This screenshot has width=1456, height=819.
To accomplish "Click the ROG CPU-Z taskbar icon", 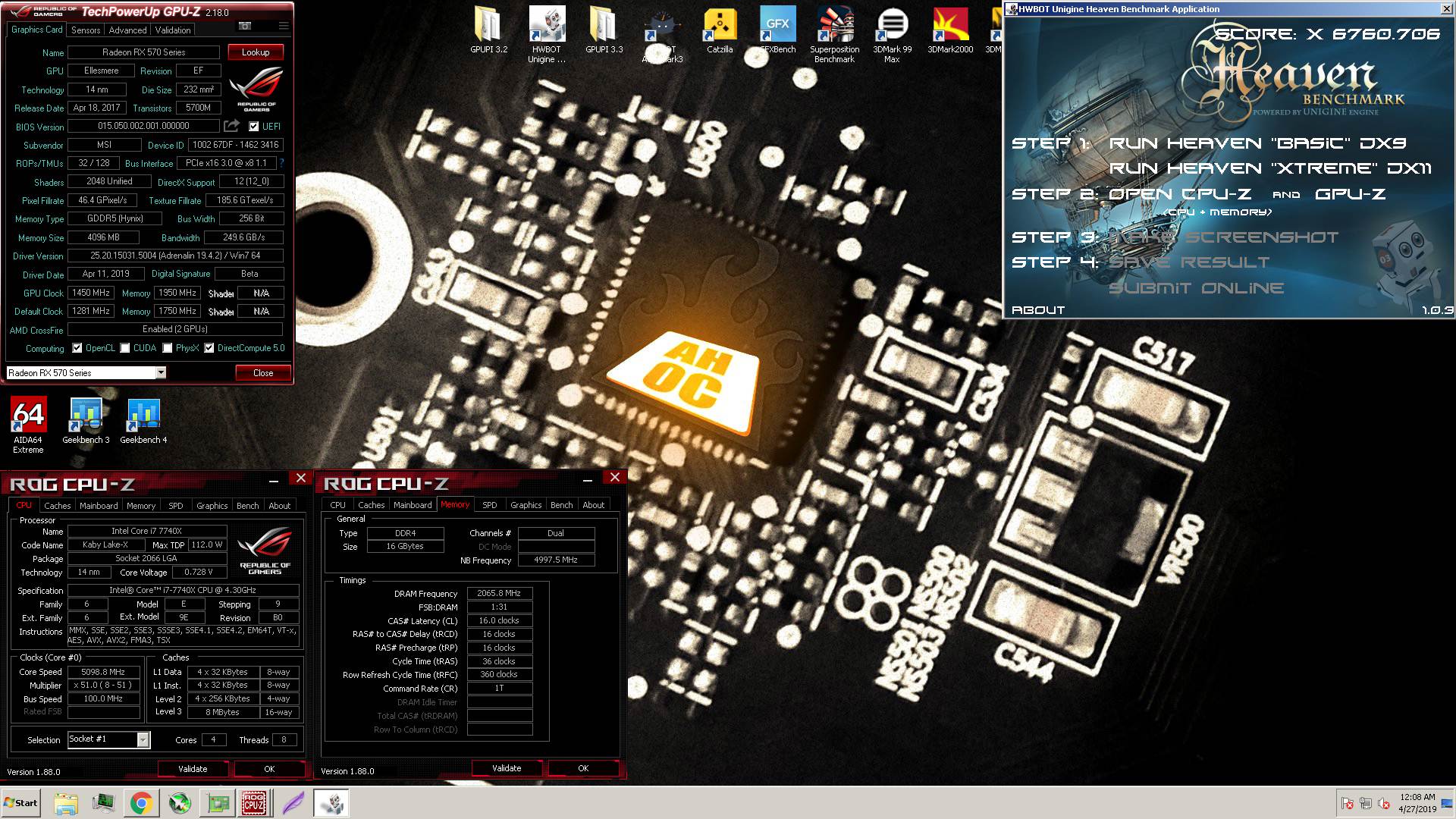I will 254,803.
